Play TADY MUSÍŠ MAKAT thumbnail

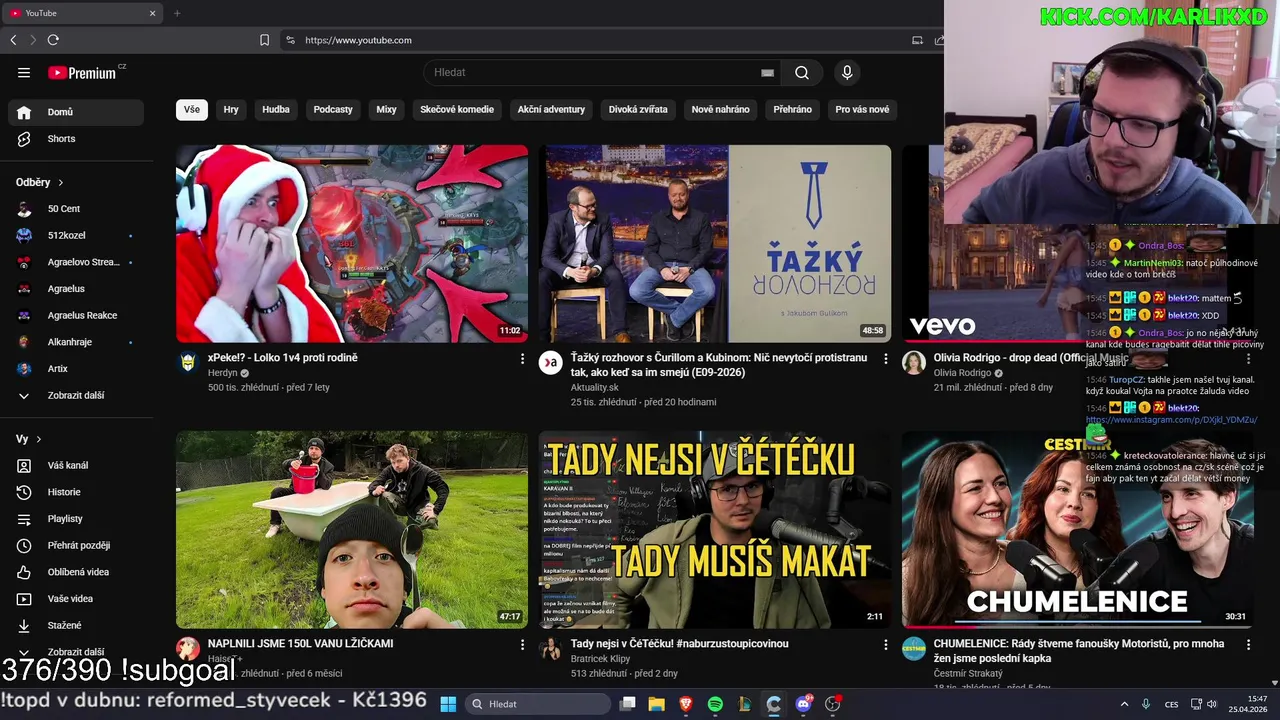coord(715,530)
